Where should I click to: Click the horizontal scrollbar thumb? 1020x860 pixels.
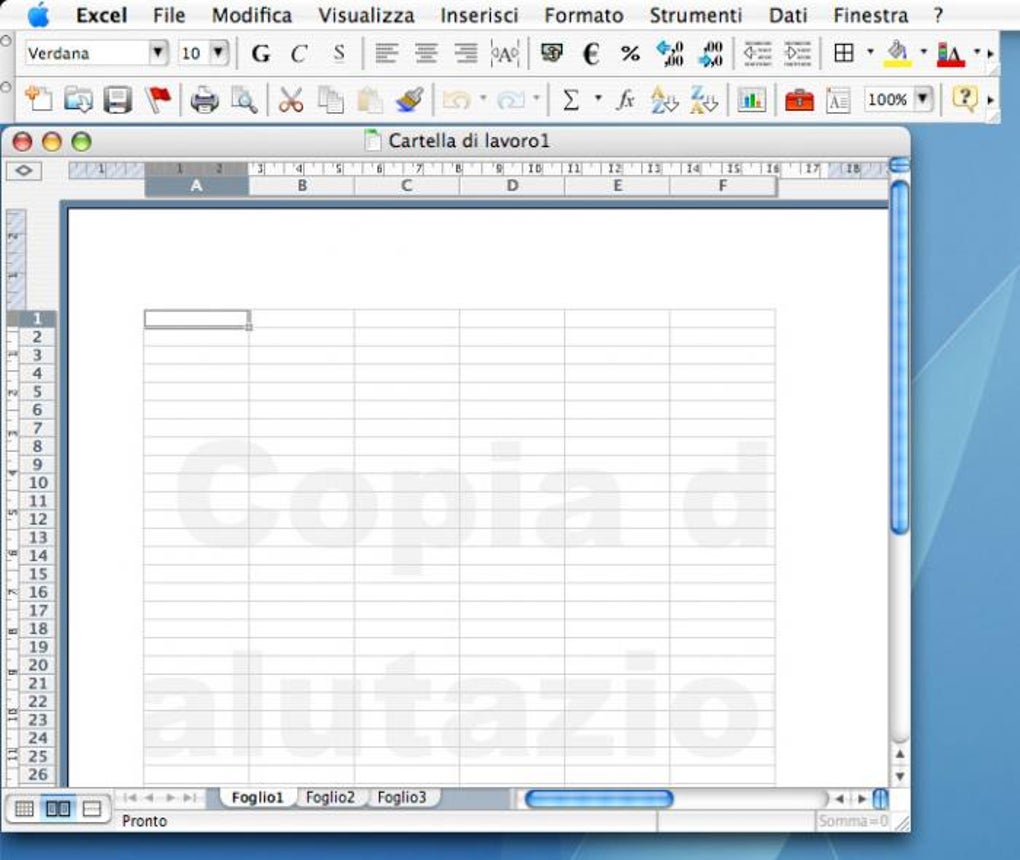click(x=598, y=798)
